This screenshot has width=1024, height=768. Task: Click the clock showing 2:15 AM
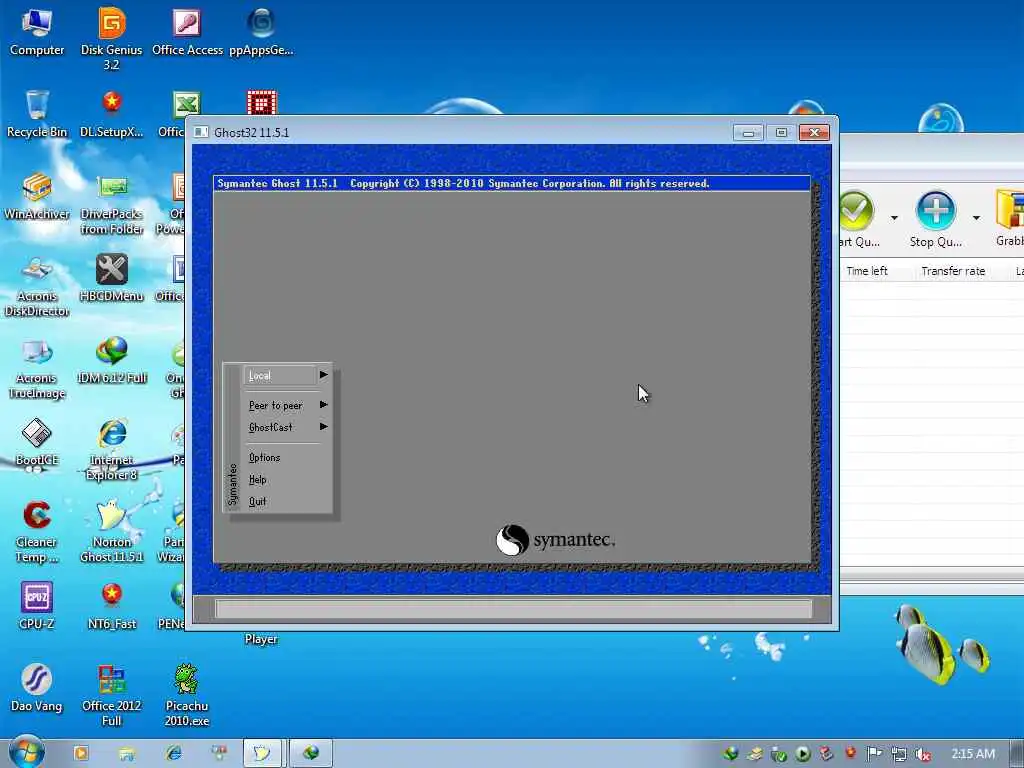point(973,754)
